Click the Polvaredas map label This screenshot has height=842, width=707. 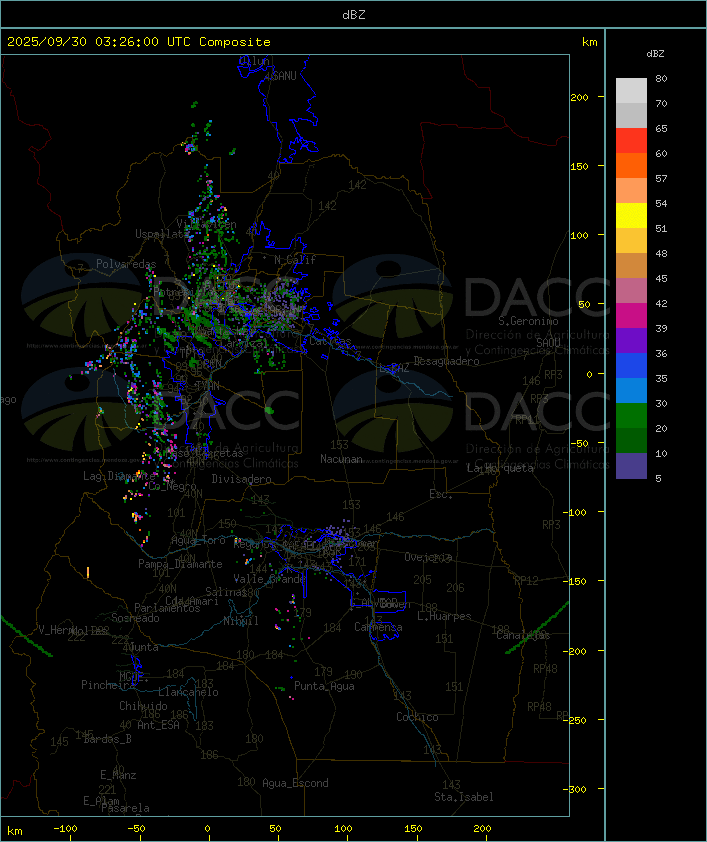pyautogui.click(x=126, y=264)
